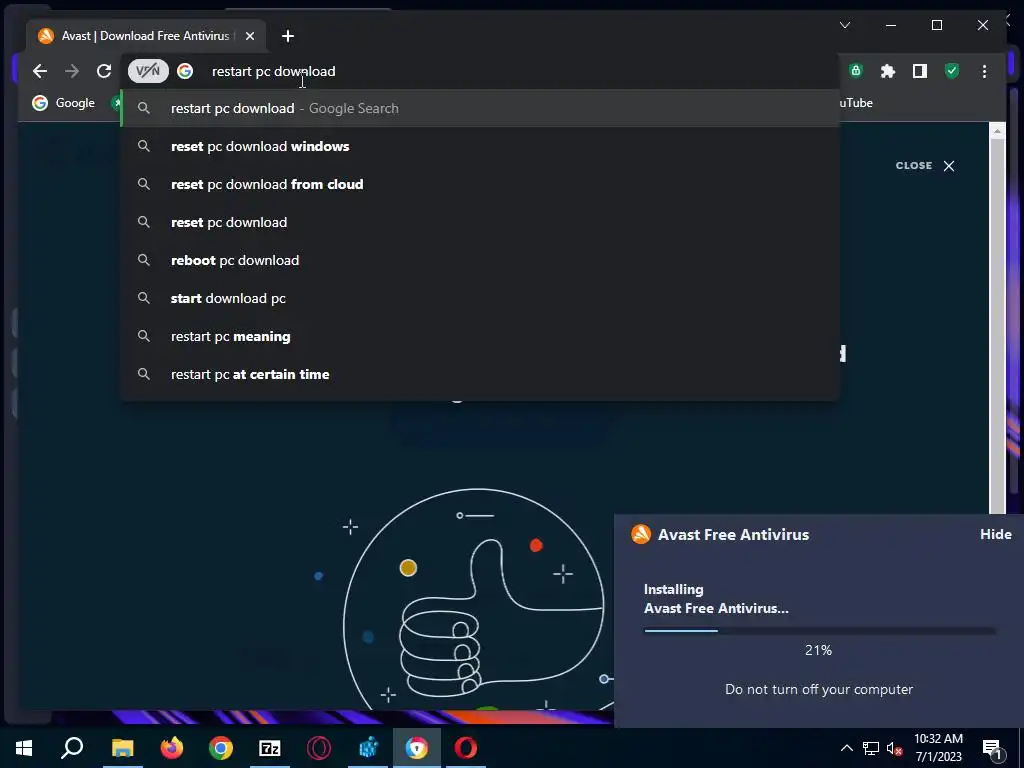Image resolution: width=1024 pixels, height=768 pixels.
Task: Click the page scrollbar up arrow
Action: 997,131
